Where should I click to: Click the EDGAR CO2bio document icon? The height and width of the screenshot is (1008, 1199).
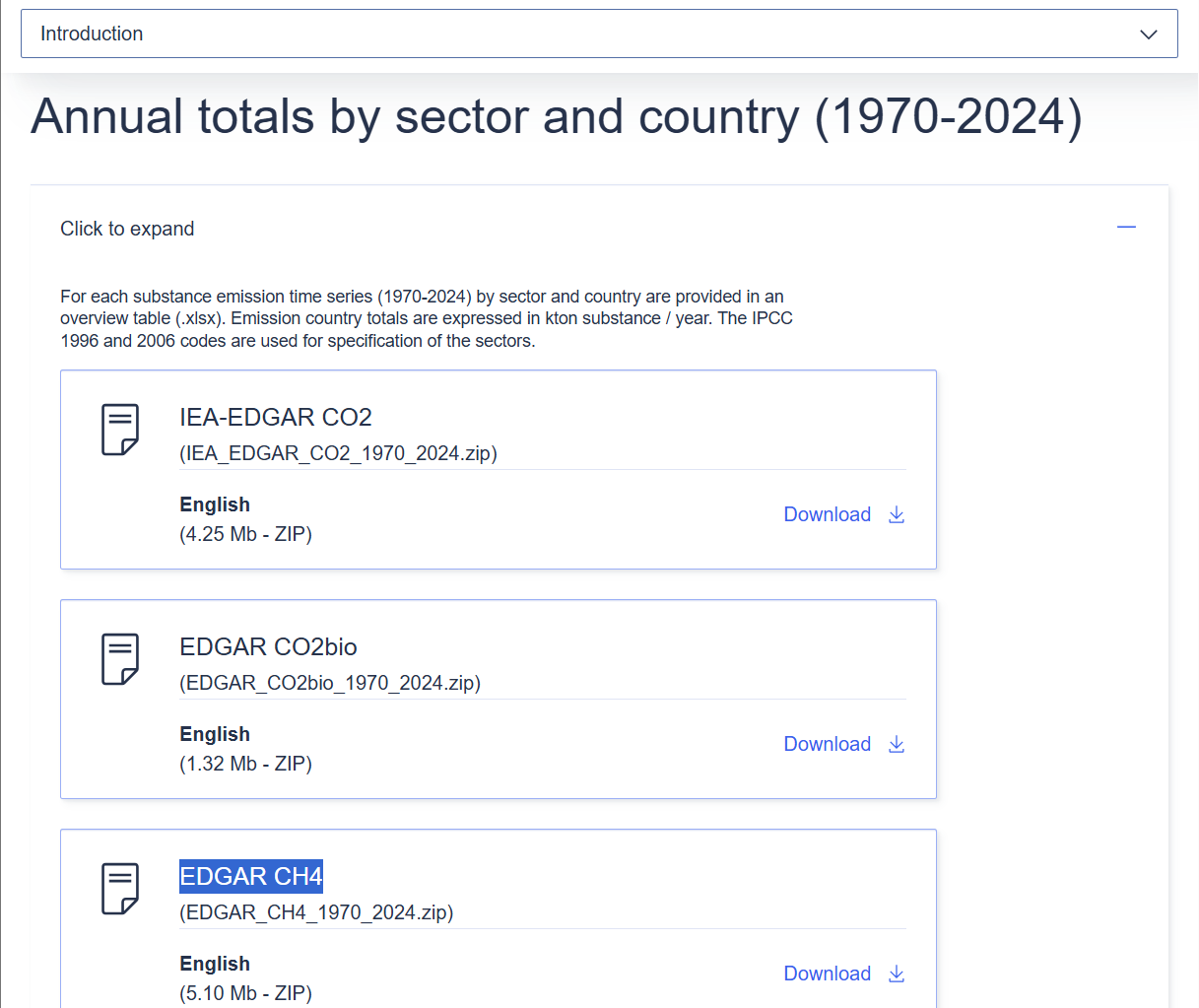(120, 659)
